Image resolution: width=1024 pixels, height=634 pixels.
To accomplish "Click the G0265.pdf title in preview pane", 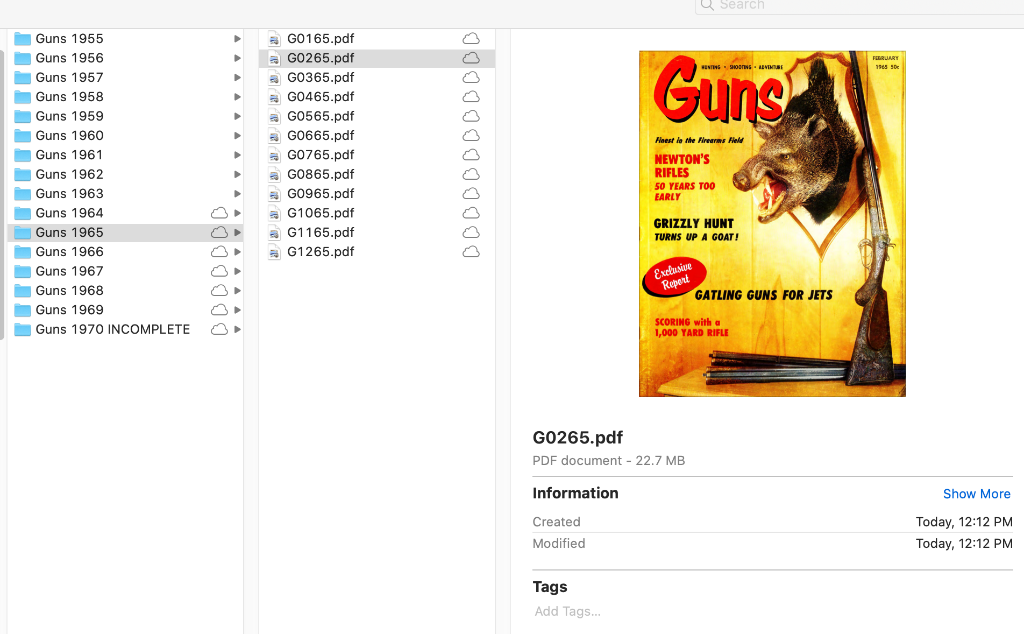I will 577,437.
